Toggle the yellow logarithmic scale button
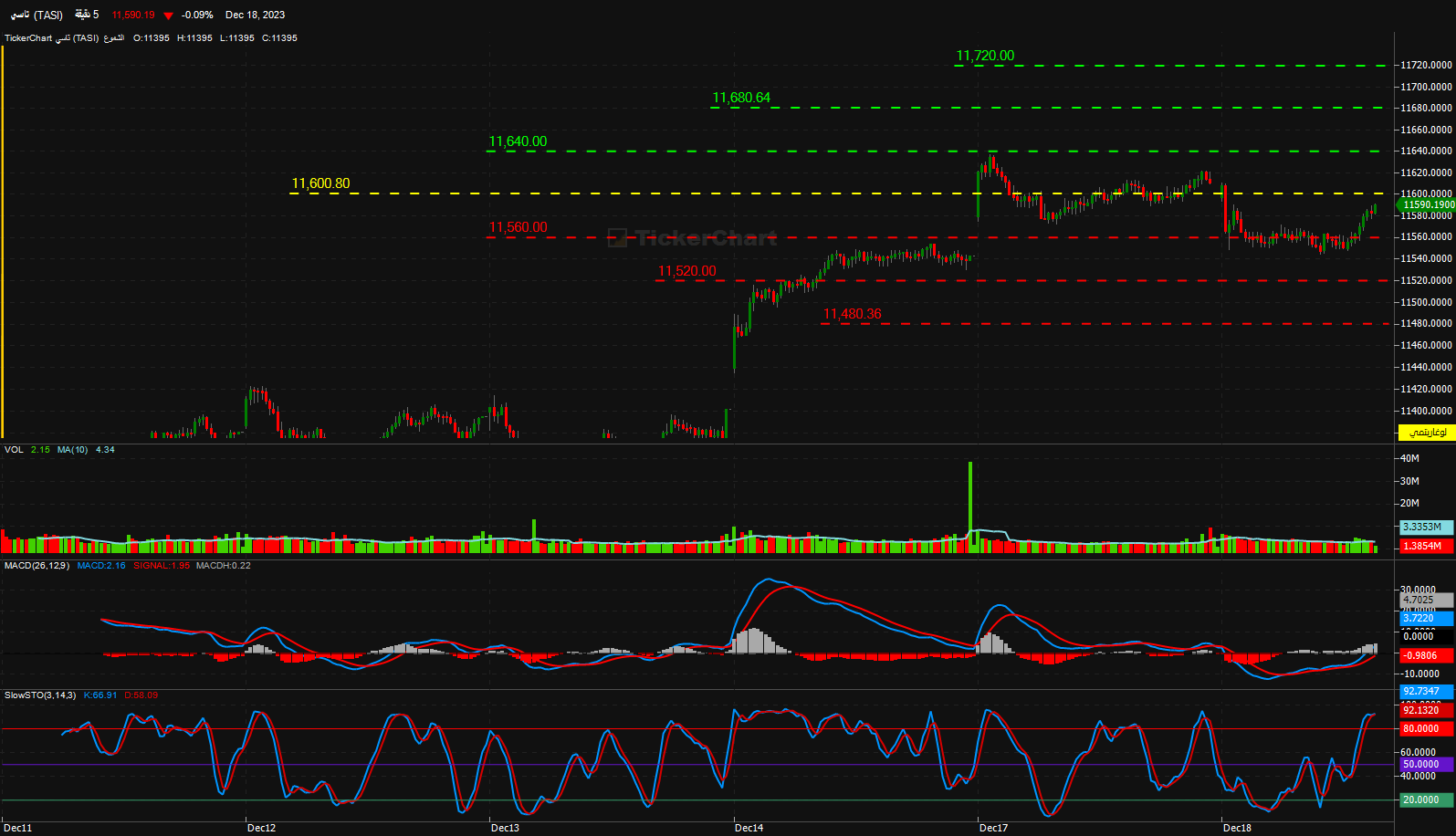Viewport: 1456px width, 836px height. 1427,433
